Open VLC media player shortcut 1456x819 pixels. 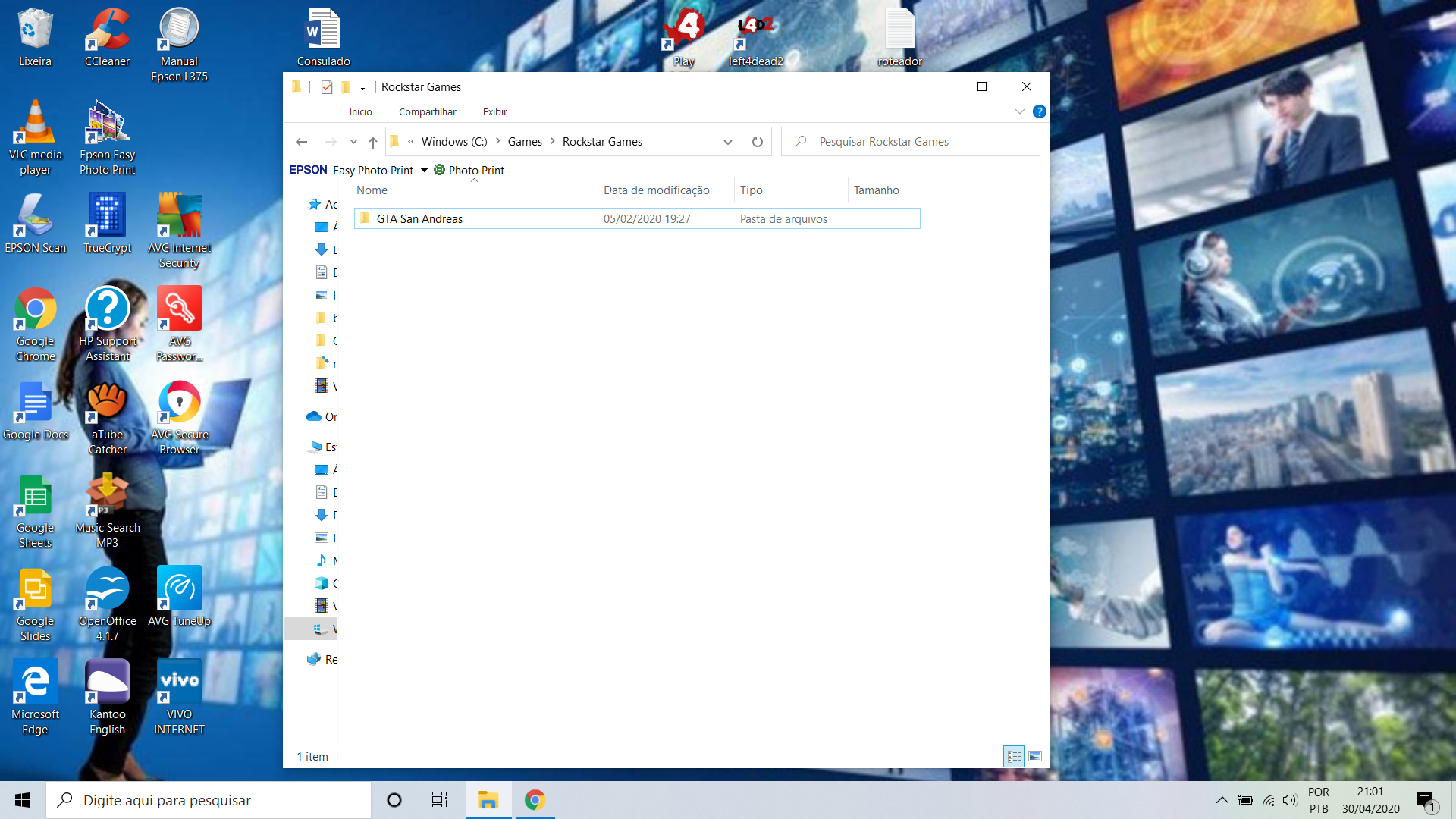tap(35, 138)
